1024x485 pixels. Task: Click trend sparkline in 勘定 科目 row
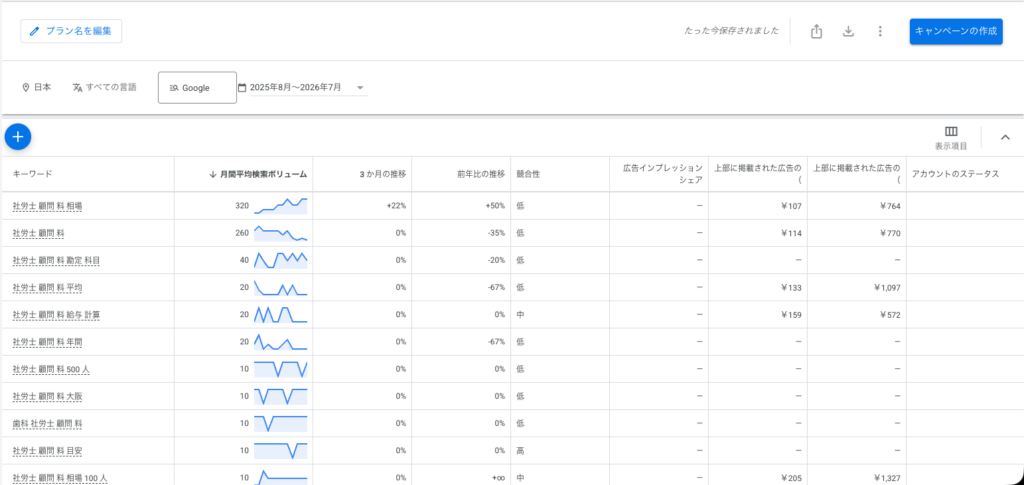coord(280,260)
